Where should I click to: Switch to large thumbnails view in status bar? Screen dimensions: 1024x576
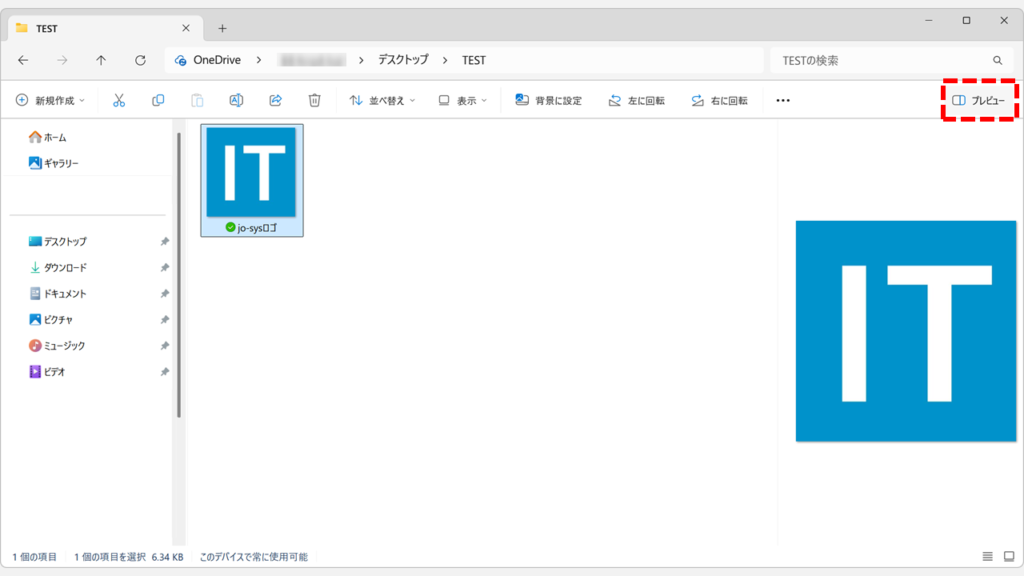click(1007, 556)
